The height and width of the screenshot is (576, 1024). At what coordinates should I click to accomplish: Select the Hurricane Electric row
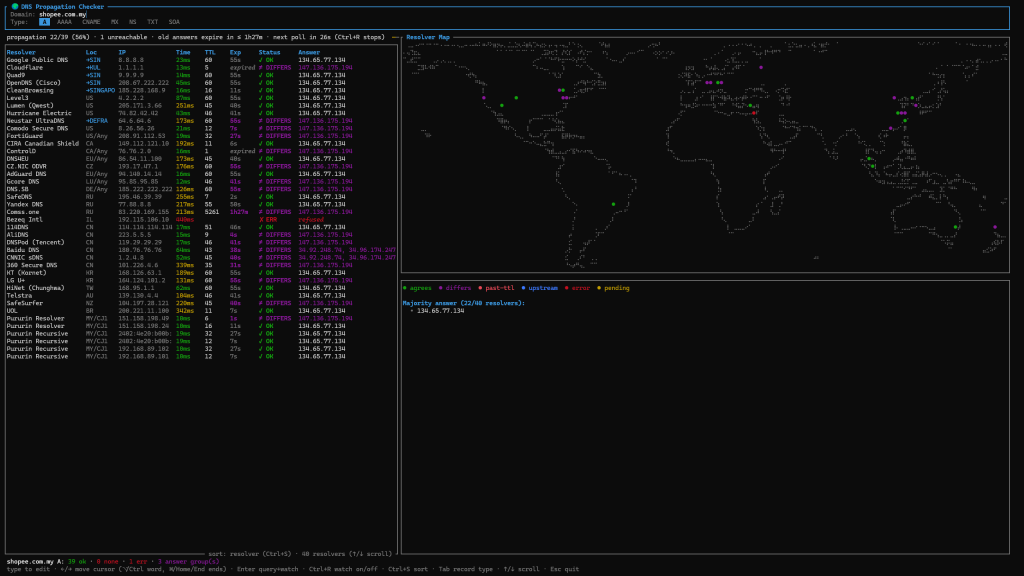[201, 113]
